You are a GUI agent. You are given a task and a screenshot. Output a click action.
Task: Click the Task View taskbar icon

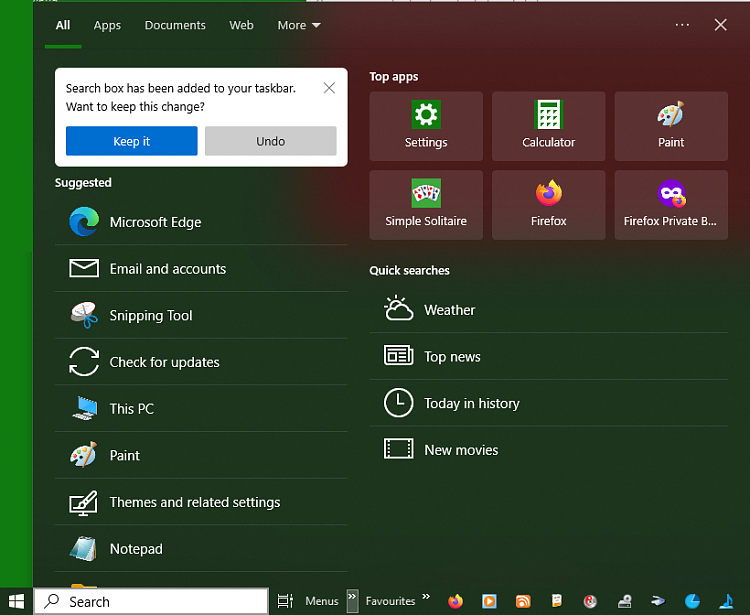coord(285,601)
